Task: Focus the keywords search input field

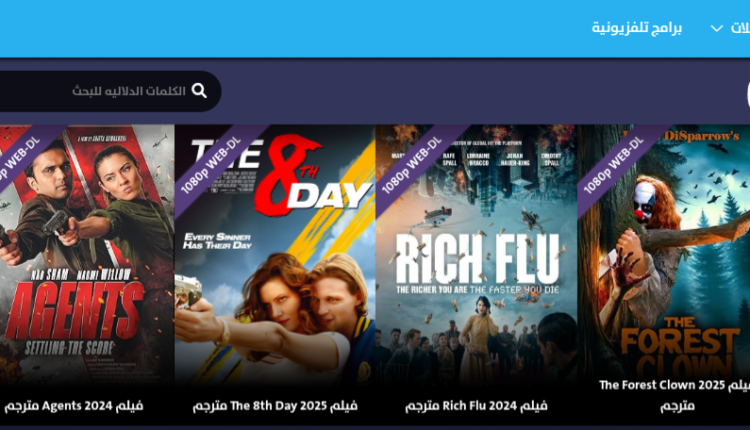Action: (109, 91)
